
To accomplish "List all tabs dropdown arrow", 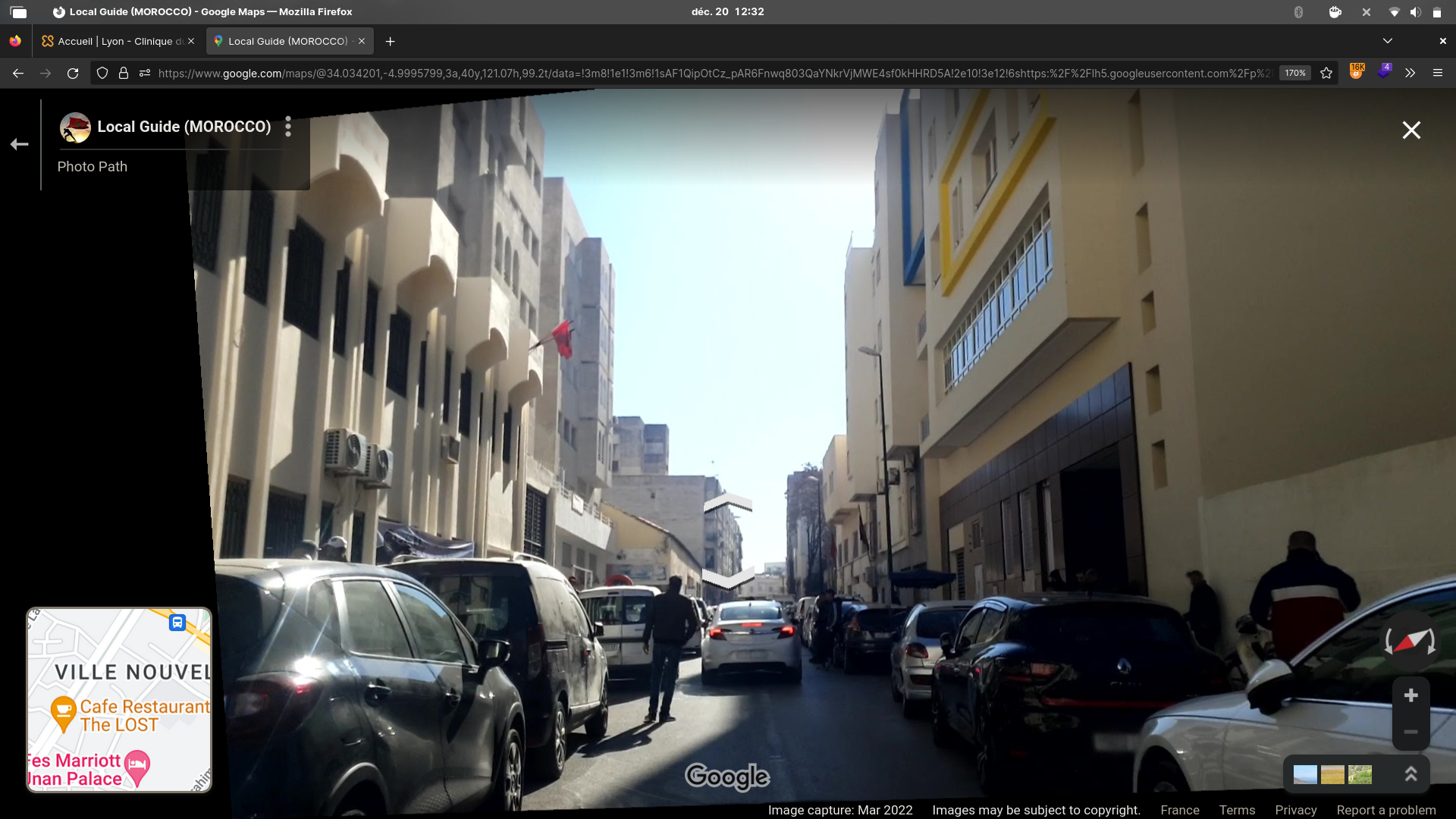I will coord(1387,41).
